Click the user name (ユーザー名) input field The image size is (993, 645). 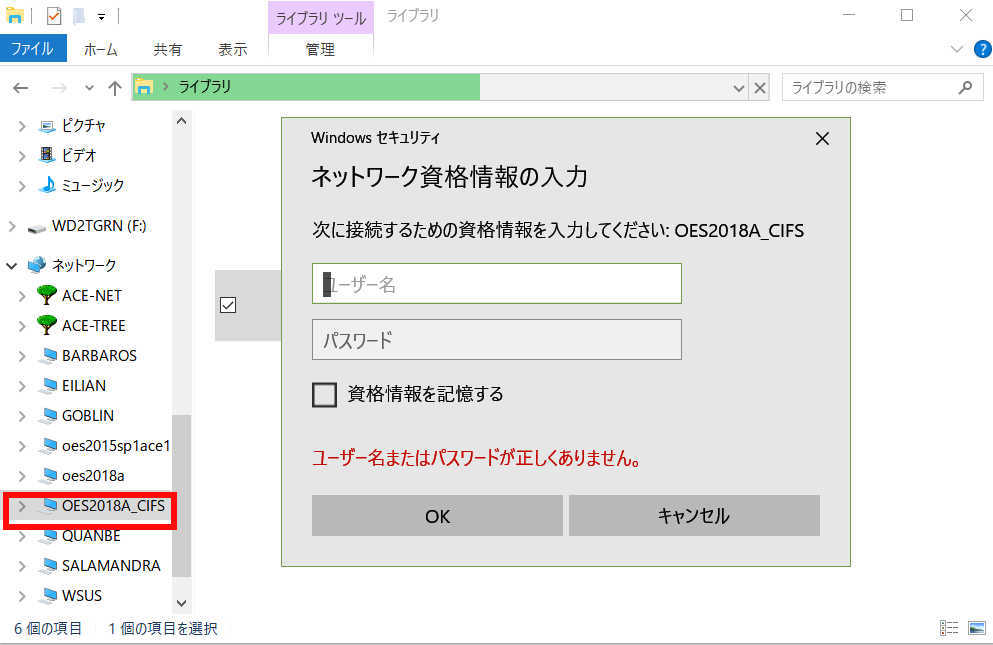(496, 284)
